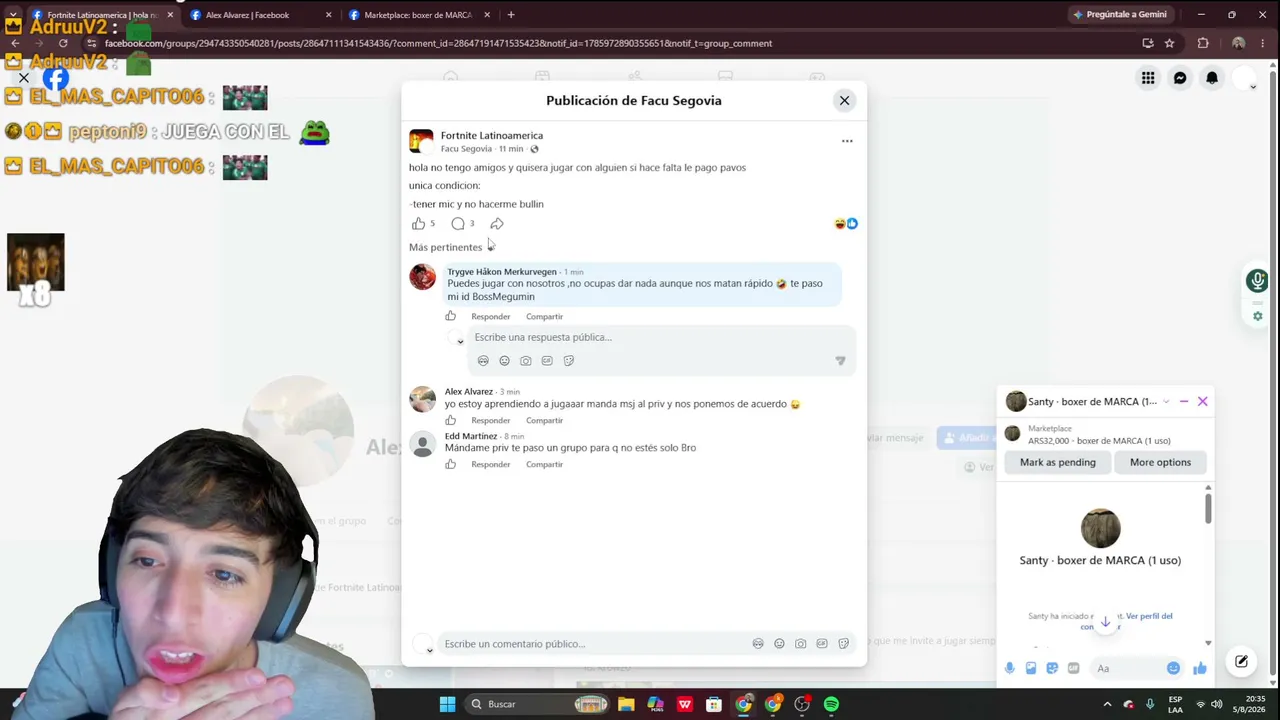
Task: Open Messenger from the top bar
Action: 1180,78
